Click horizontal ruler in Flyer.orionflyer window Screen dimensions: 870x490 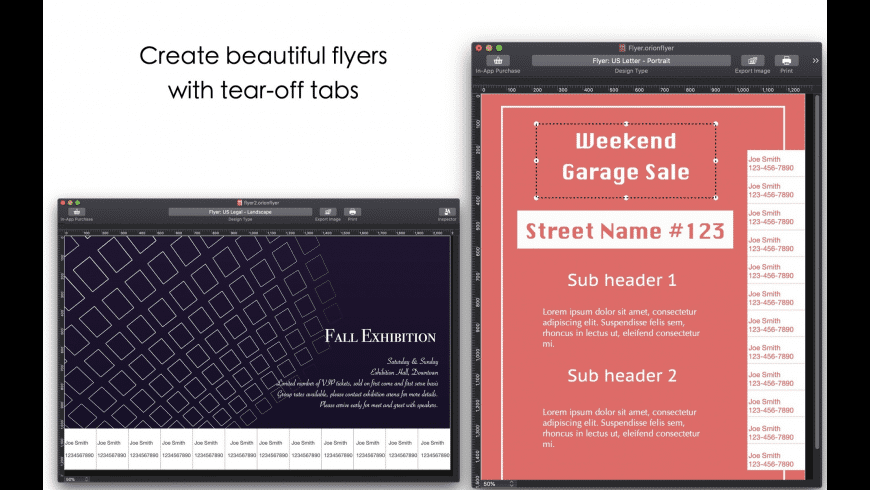[644, 89]
